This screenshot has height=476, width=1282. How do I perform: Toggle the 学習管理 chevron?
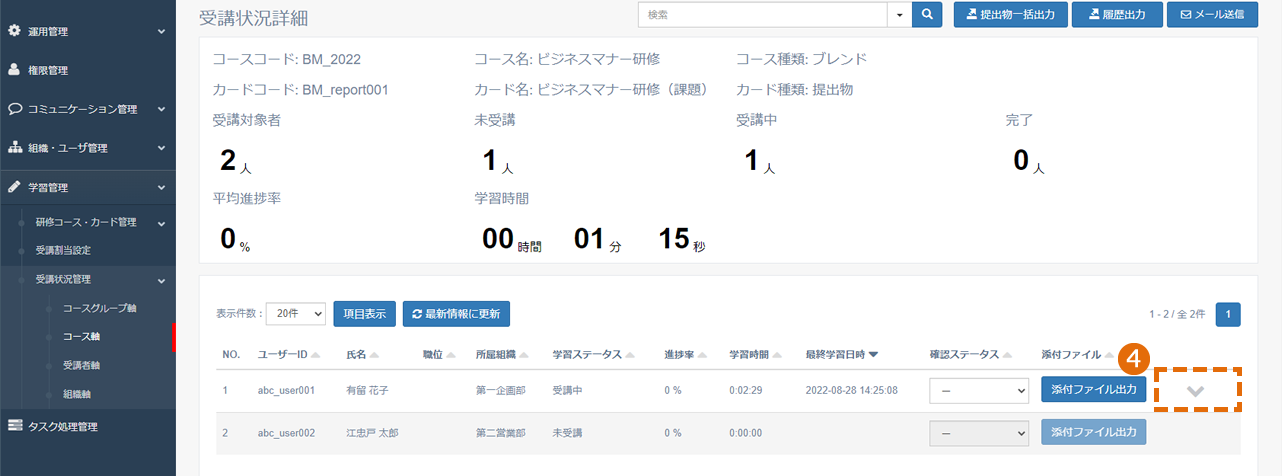pyautogui.click(x=161, y=187)
